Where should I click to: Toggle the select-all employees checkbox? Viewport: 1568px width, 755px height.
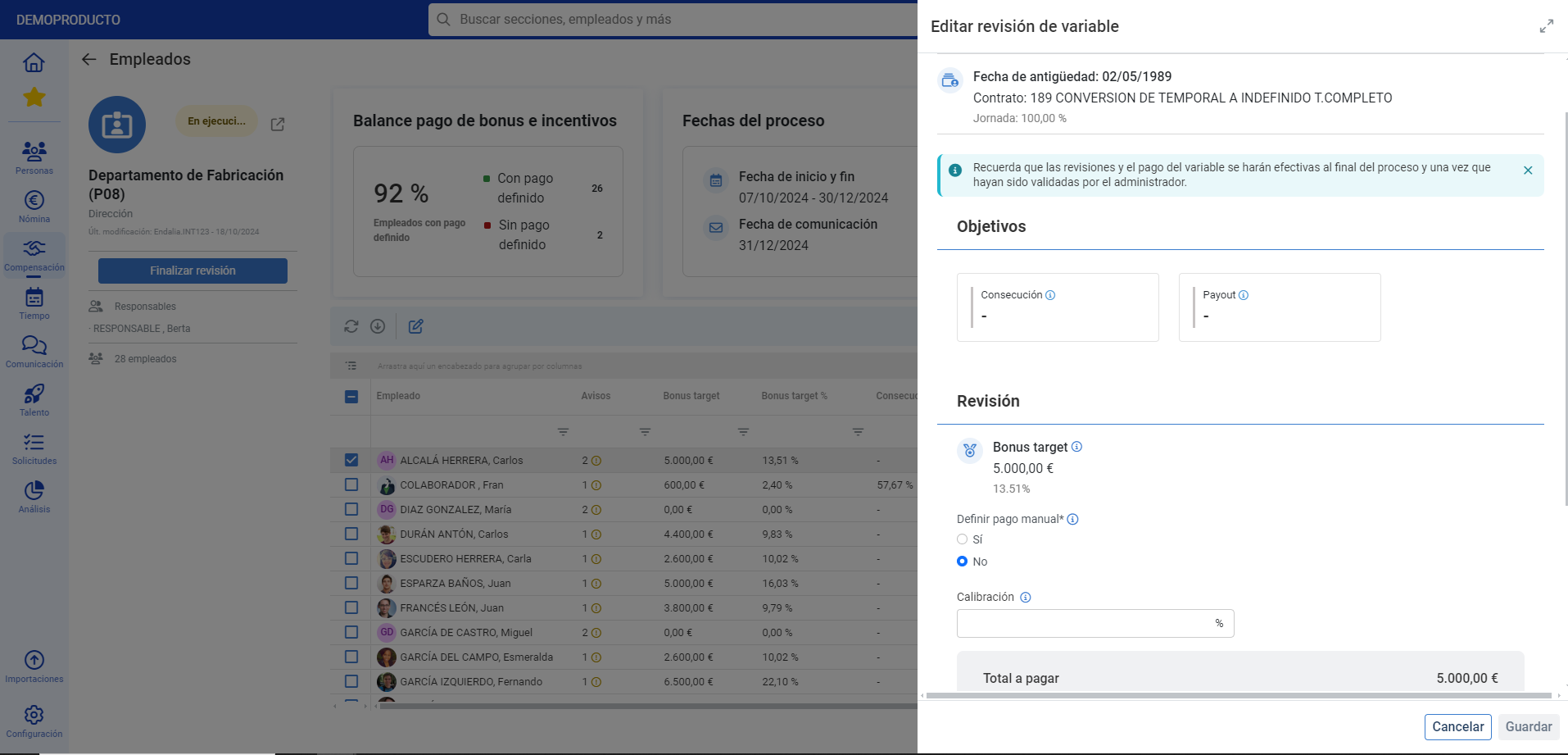coord(351,397)
